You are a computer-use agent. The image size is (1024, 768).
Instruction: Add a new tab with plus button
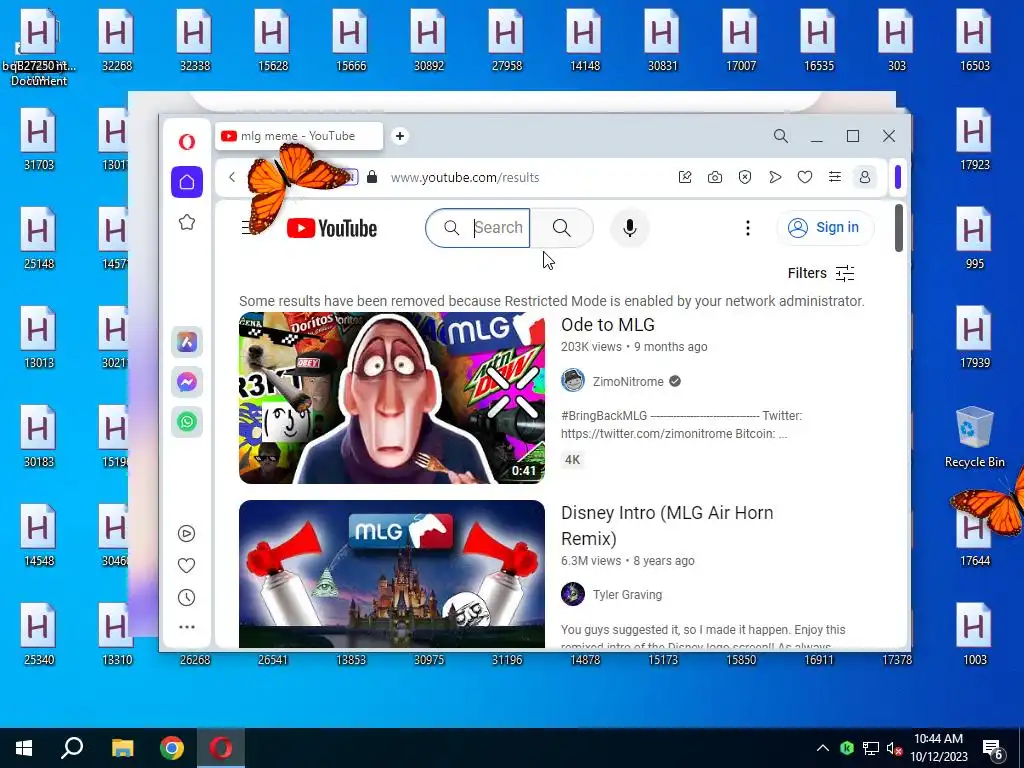coord(400,136)
